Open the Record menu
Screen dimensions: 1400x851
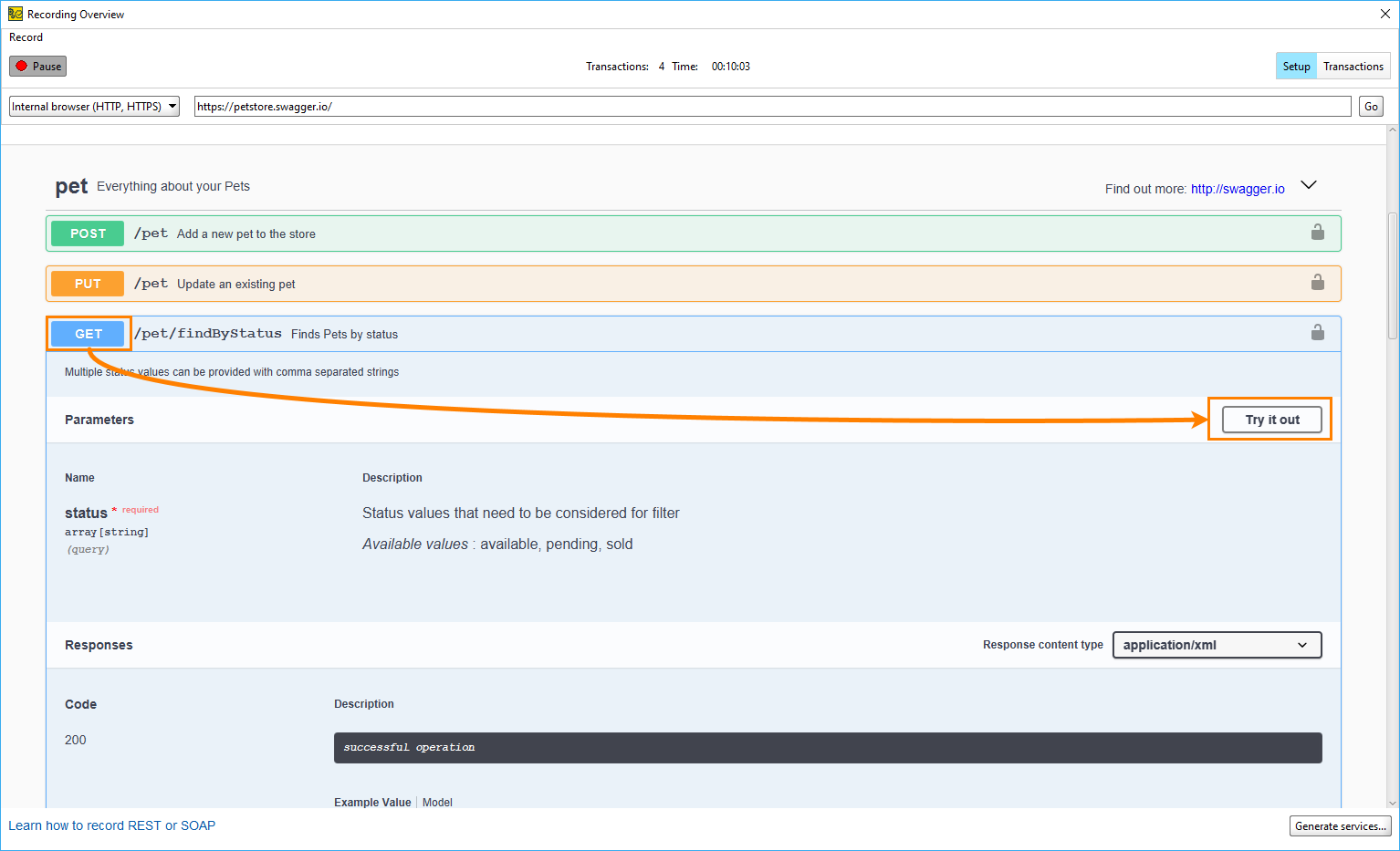click(x=26, y=37)
